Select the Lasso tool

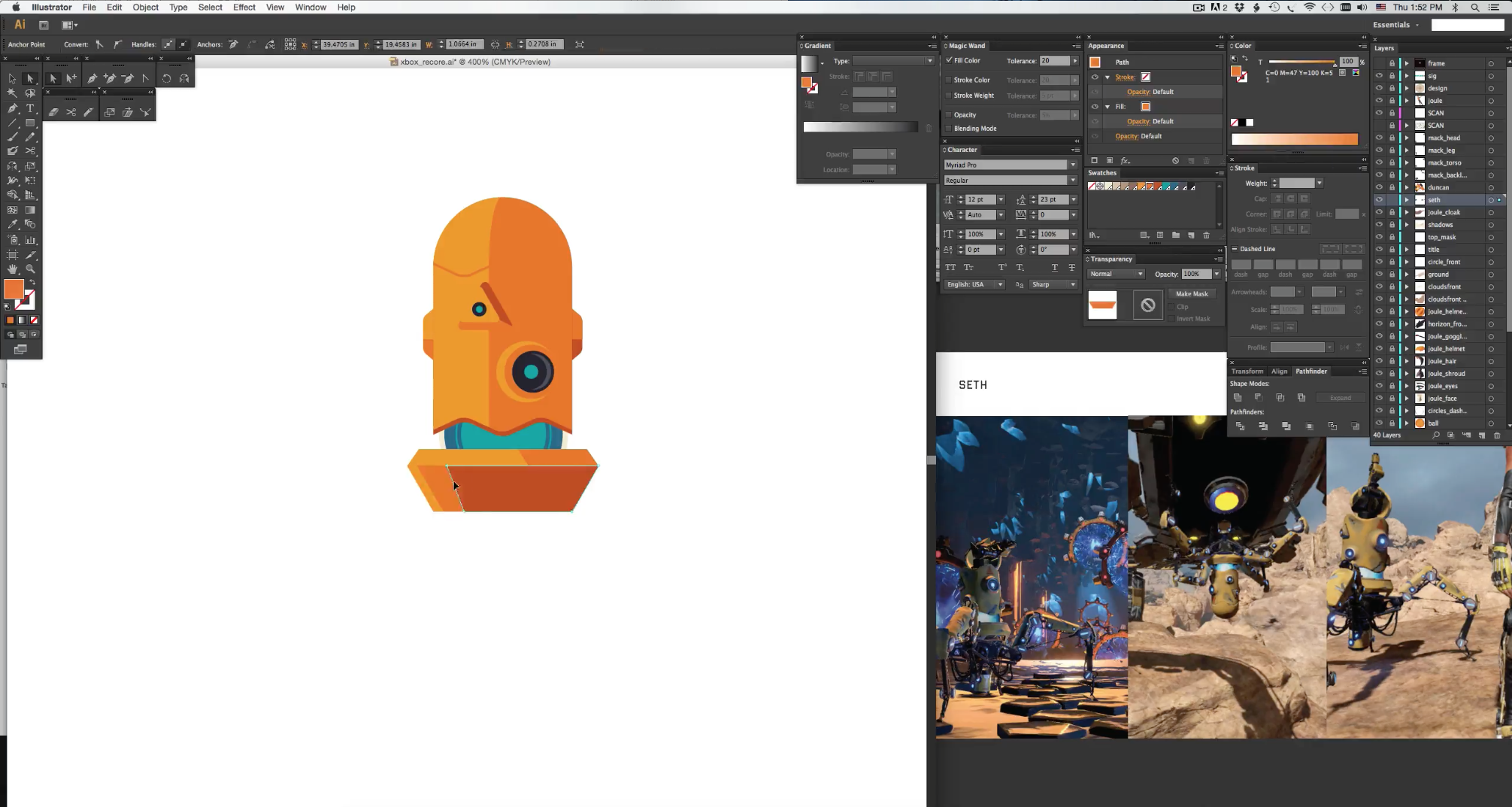click(30, 93)
